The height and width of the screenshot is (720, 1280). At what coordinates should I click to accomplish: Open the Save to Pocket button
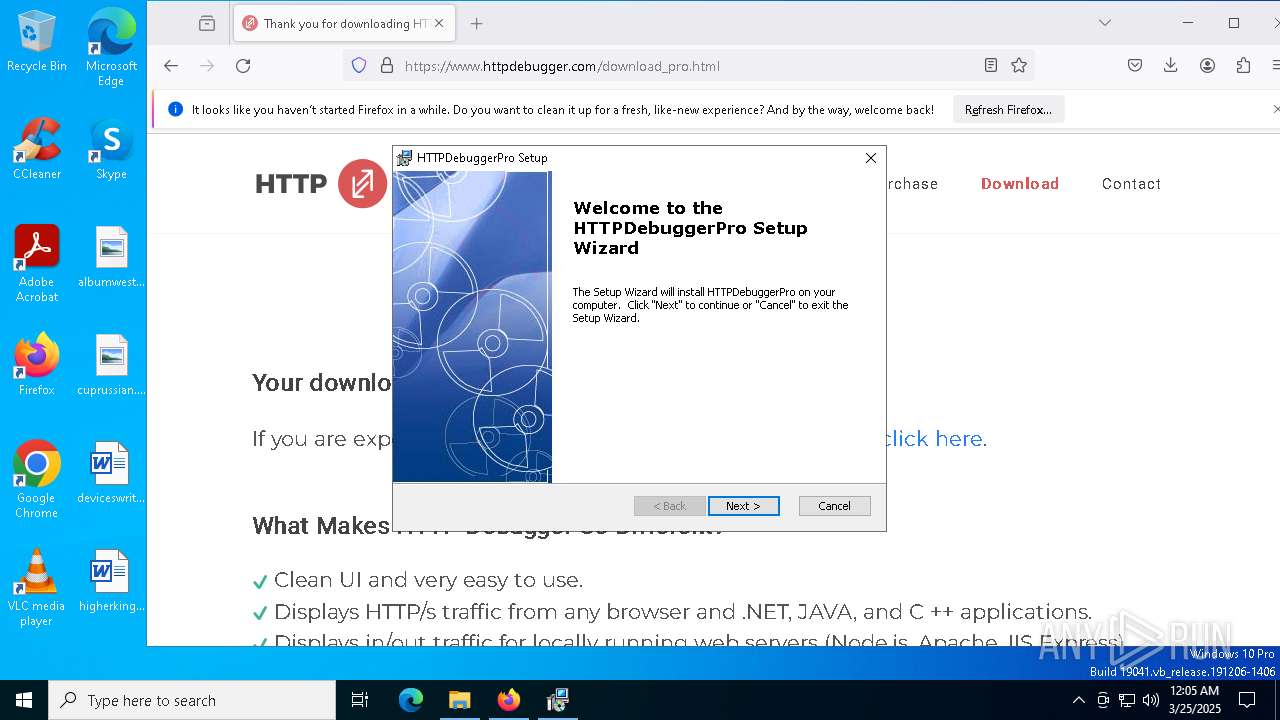pos(1135,66)
